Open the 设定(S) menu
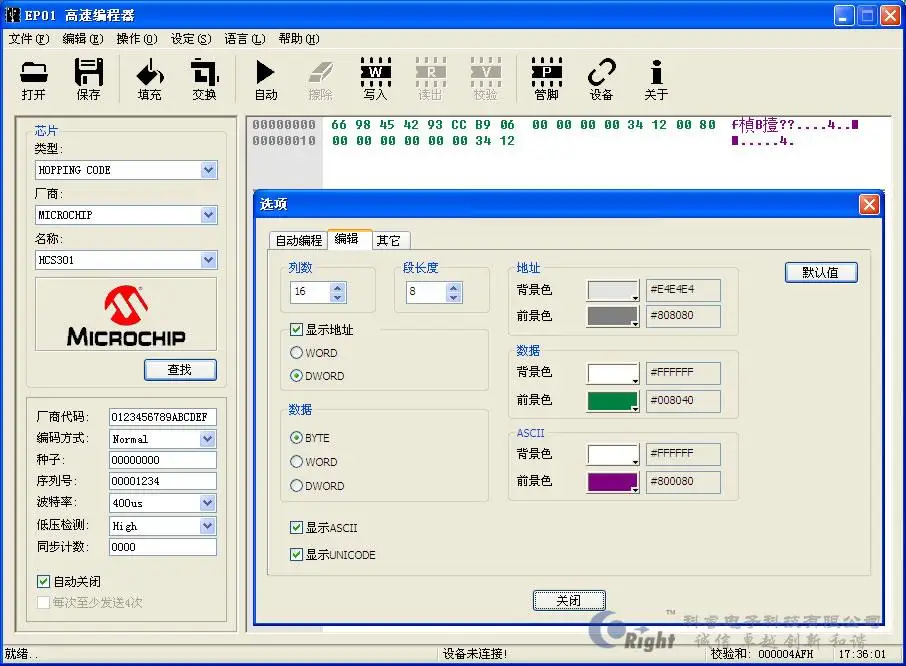Image resolution: width=906 pixels, height=666 pixels. pos(191,39)
